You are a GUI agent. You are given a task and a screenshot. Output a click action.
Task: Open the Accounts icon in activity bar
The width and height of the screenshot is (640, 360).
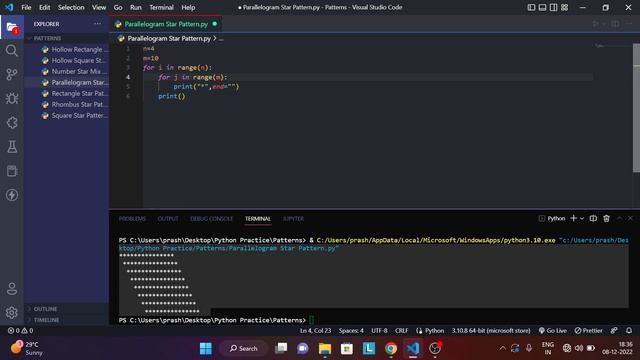pyautogui.click(x=12, y=289)
